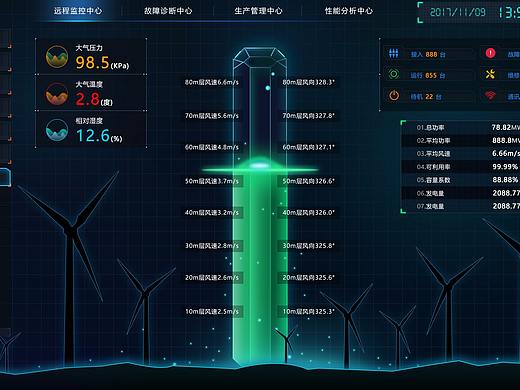Image resolution: width=520 pixels, height=390 pixels.
Task: Switch to the 故障诊断中心 tab
Action: coord(168,11)
